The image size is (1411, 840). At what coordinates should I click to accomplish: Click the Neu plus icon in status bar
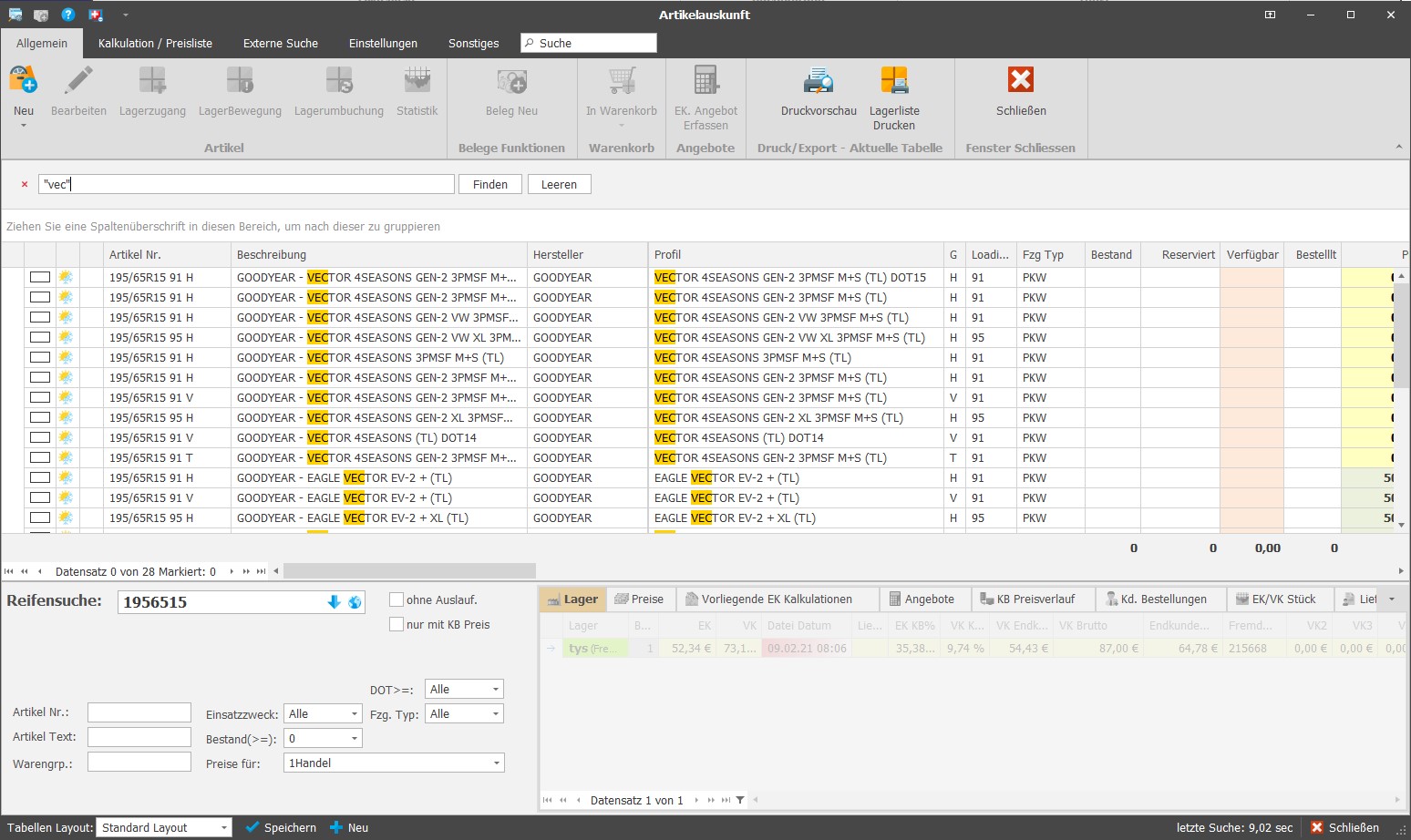click(x=336, y=827)
